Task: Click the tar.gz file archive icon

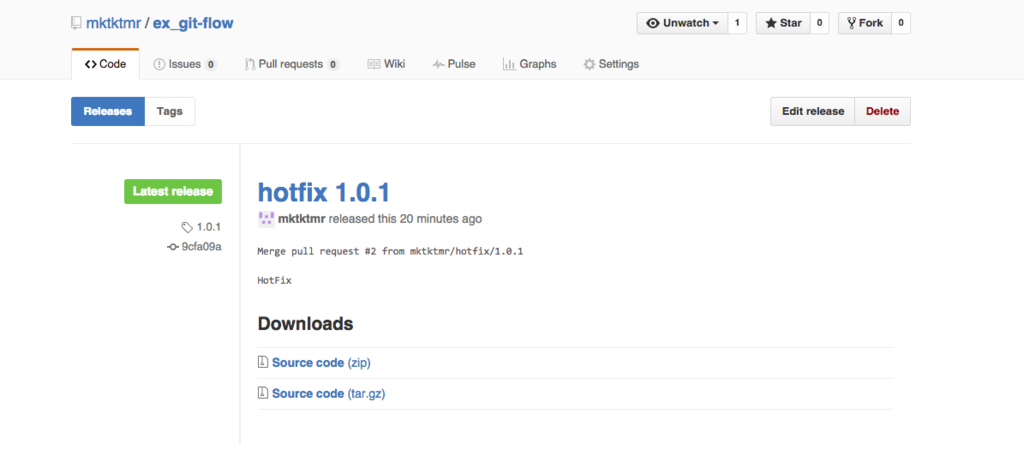Action: (263, 394)
